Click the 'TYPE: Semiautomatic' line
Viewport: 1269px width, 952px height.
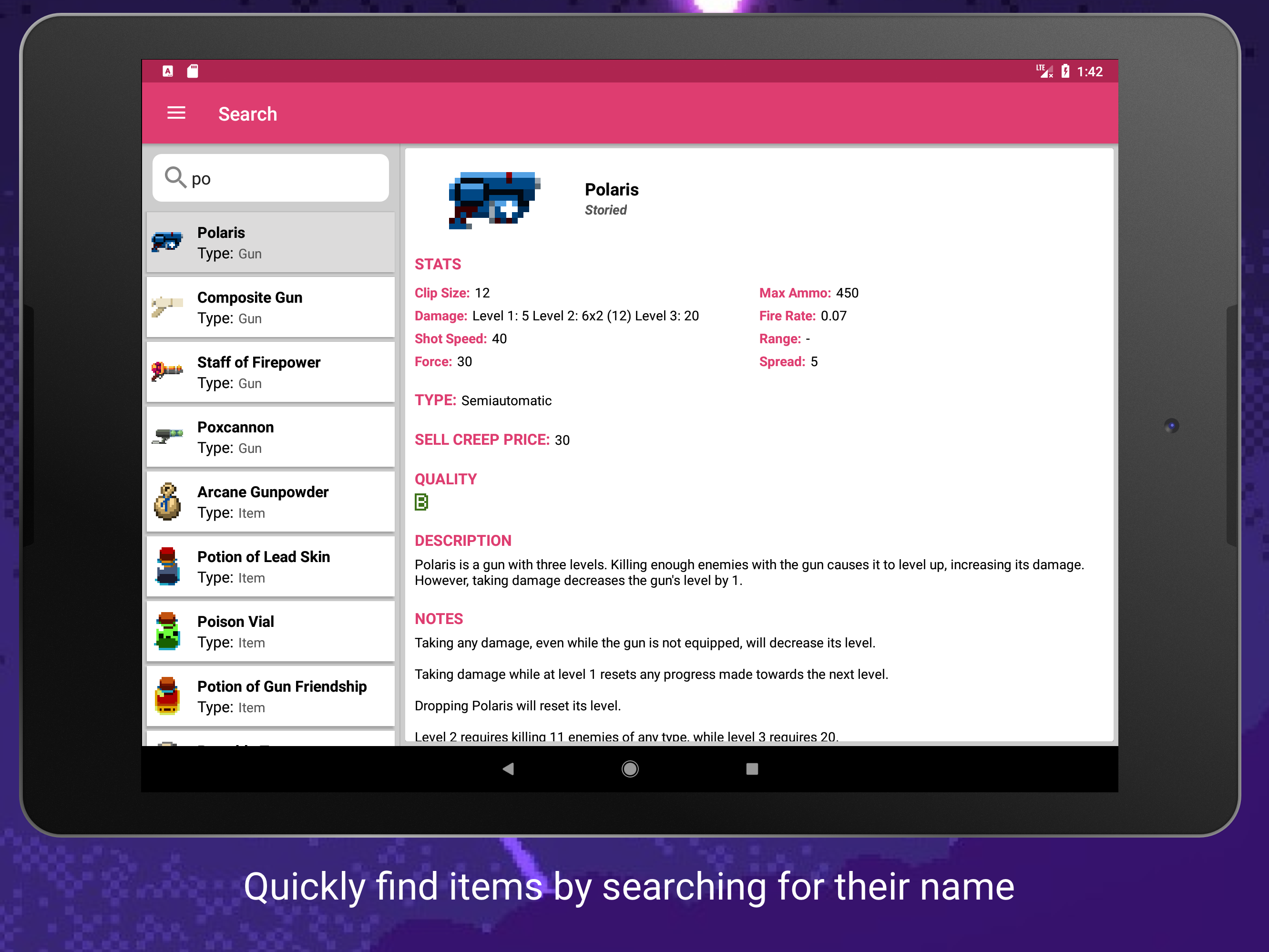(483, 400)
